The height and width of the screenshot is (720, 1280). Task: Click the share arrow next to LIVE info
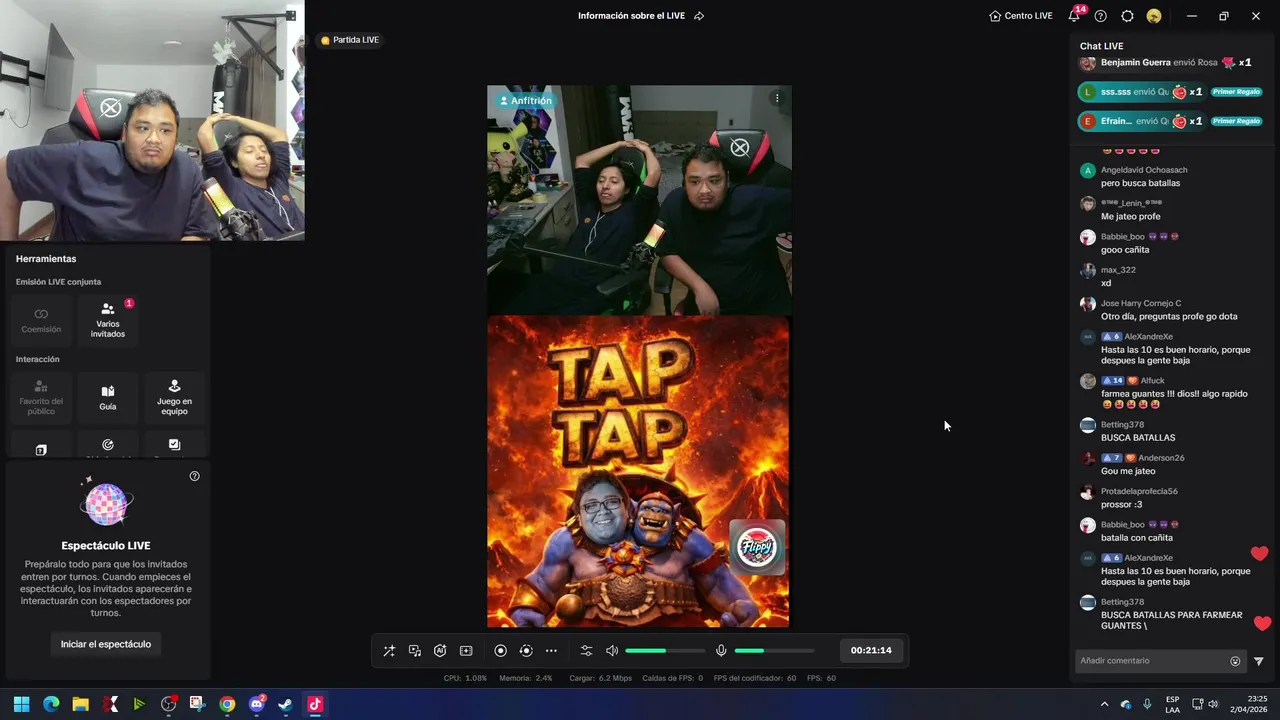pyautogui.click(x=699, y=16)
